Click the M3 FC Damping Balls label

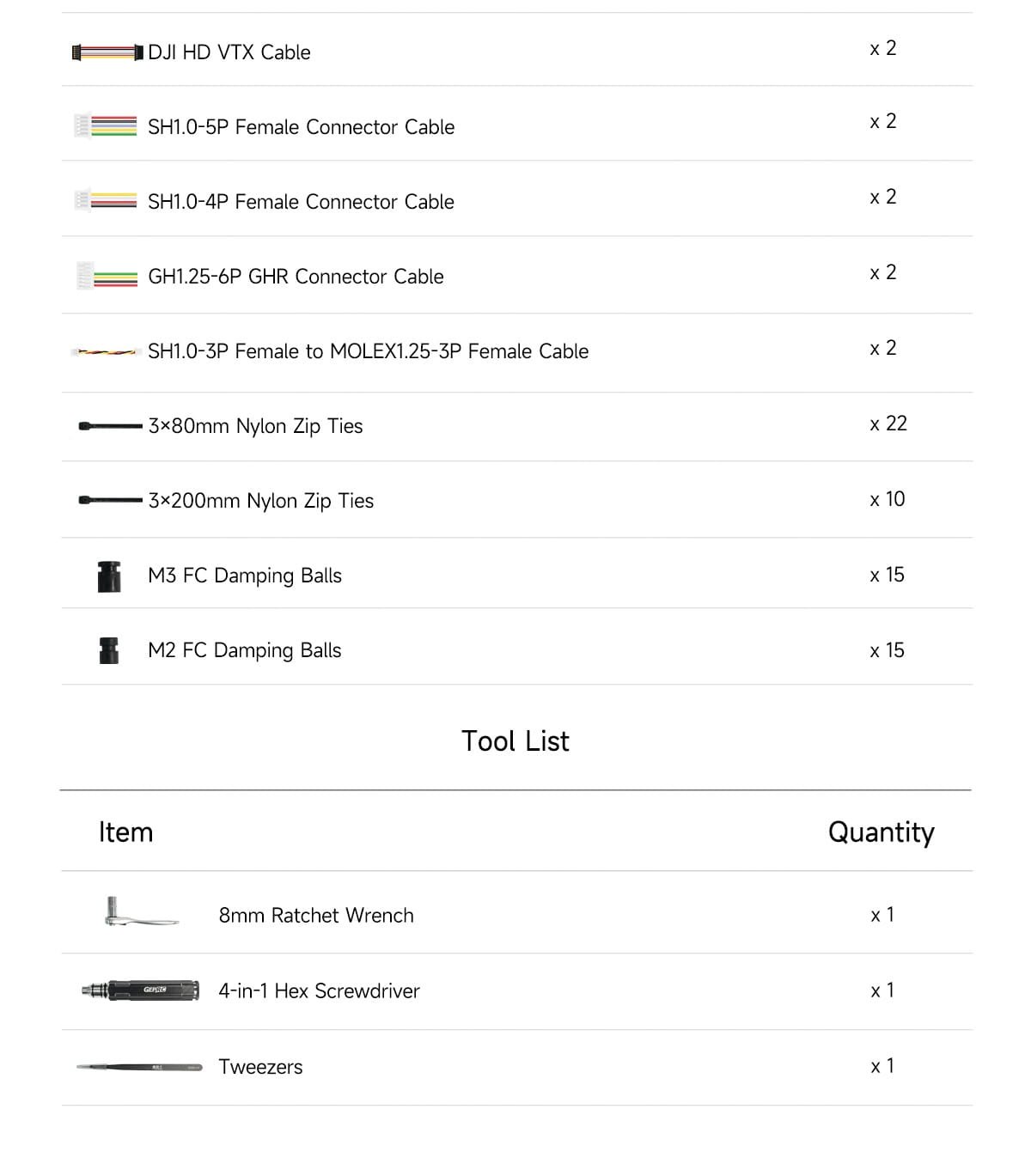(x=245, y=576)
